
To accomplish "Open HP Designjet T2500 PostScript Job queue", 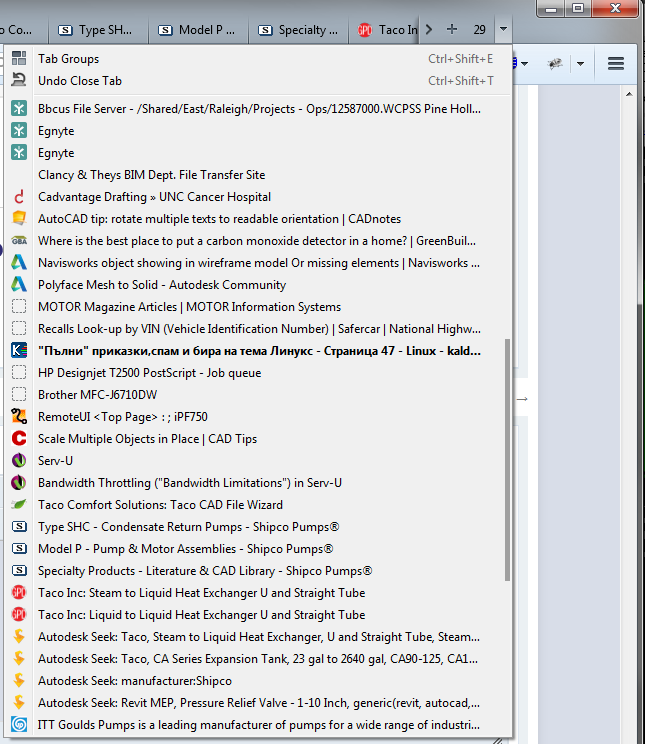I will click(x=258, y=373).
